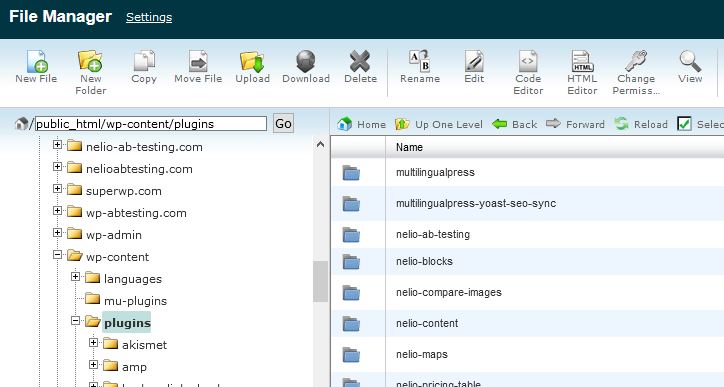Click the home icon beside the path field
This screenshot has width=724, height=387.
(x=21, y=124)
